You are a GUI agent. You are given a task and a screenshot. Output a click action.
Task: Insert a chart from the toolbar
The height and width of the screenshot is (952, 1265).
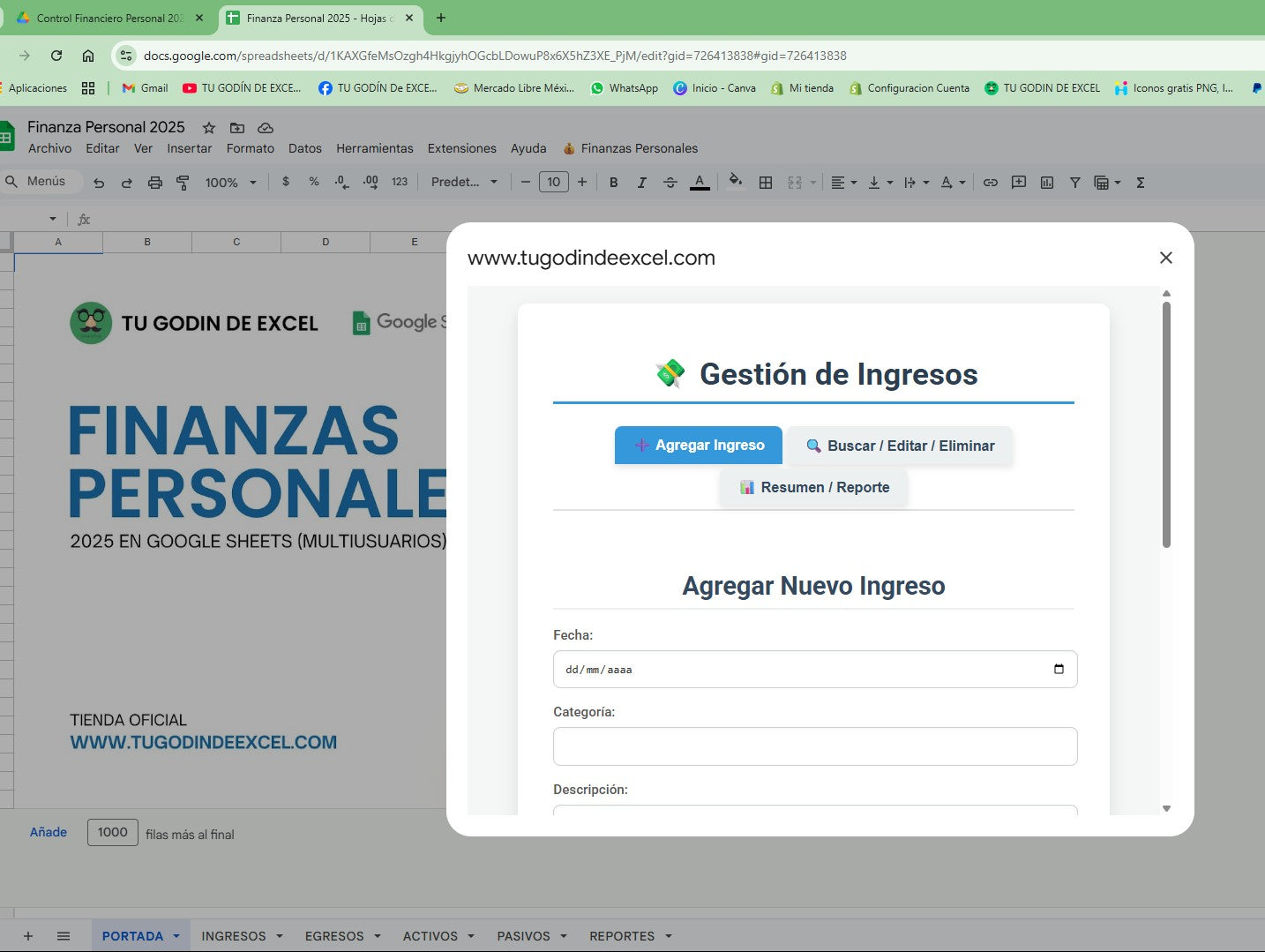point(1047,183)
